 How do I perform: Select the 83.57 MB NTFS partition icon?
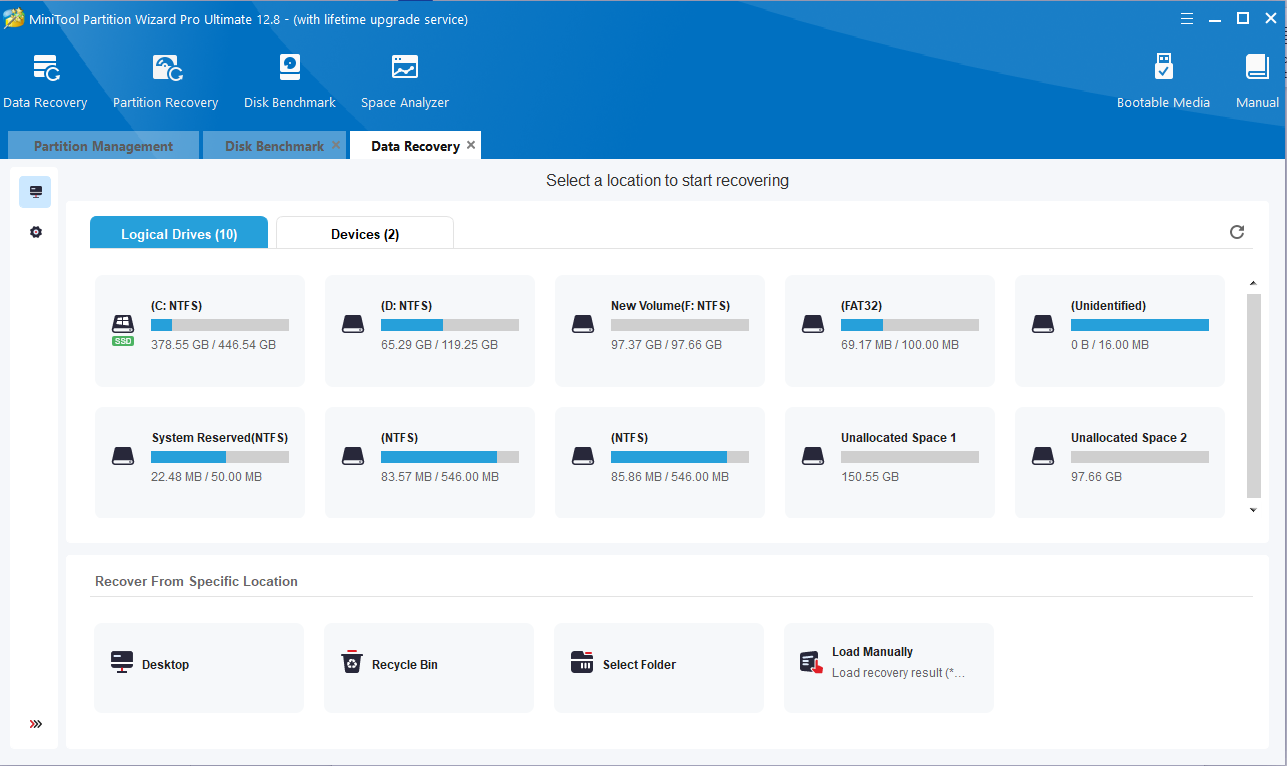(x=352, y=456)
